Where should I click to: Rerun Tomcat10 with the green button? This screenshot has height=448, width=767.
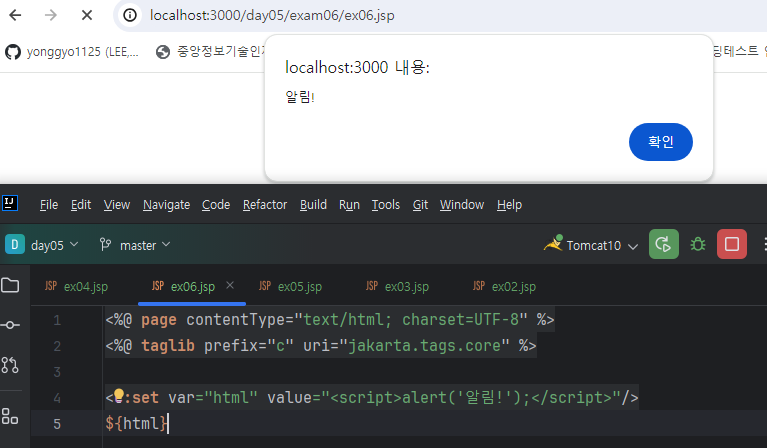663,244
